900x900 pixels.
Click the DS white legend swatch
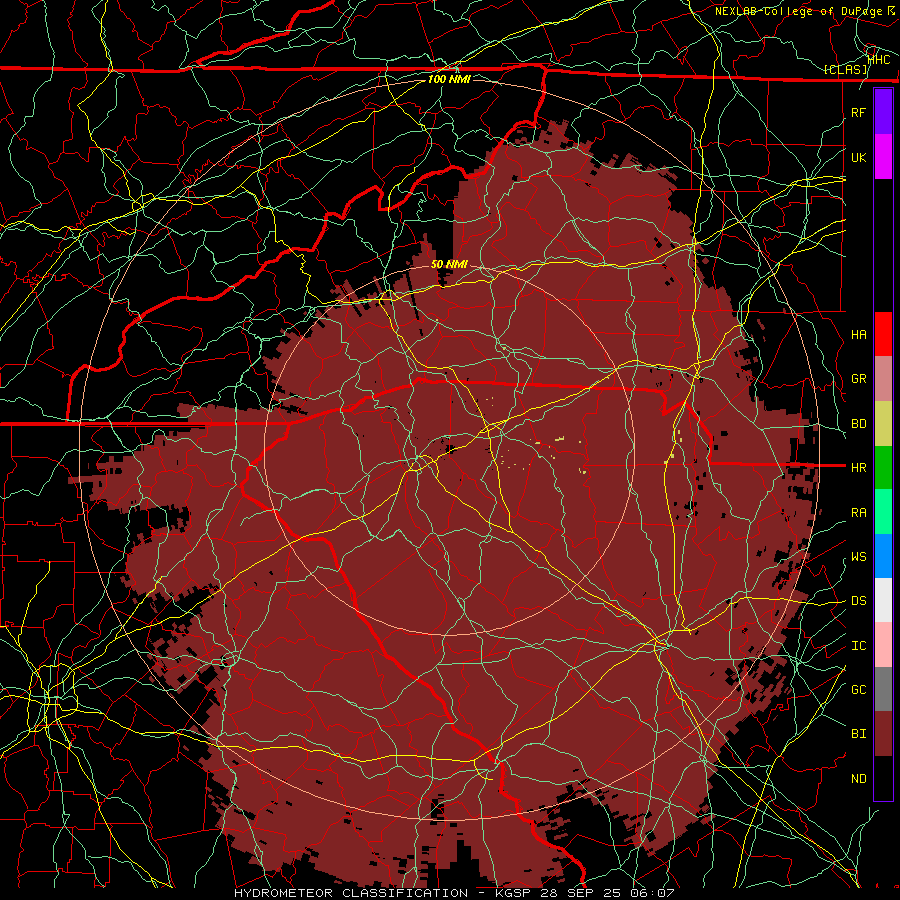pyautogui.click(x=883, y=600)
